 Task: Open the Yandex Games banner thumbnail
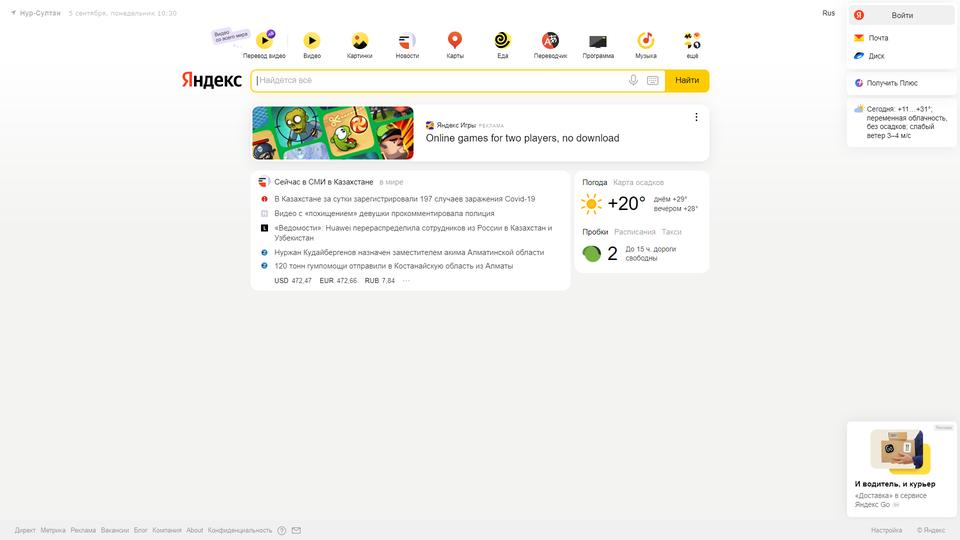333,133
